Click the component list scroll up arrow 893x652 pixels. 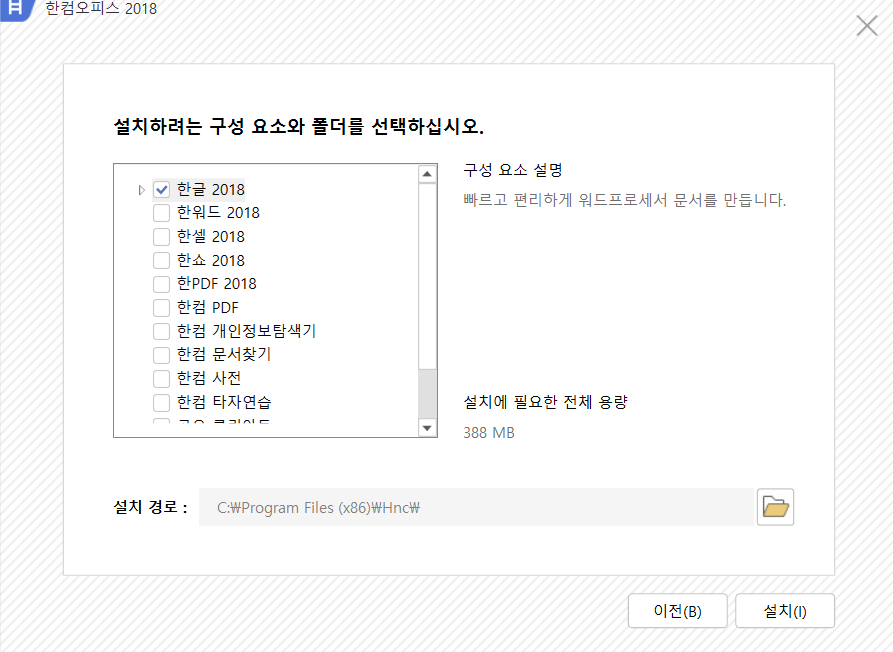tap(427, 174)
